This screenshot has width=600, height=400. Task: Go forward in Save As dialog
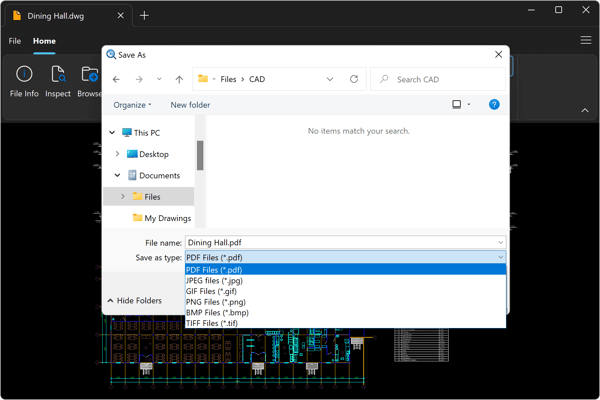[139, 79]
